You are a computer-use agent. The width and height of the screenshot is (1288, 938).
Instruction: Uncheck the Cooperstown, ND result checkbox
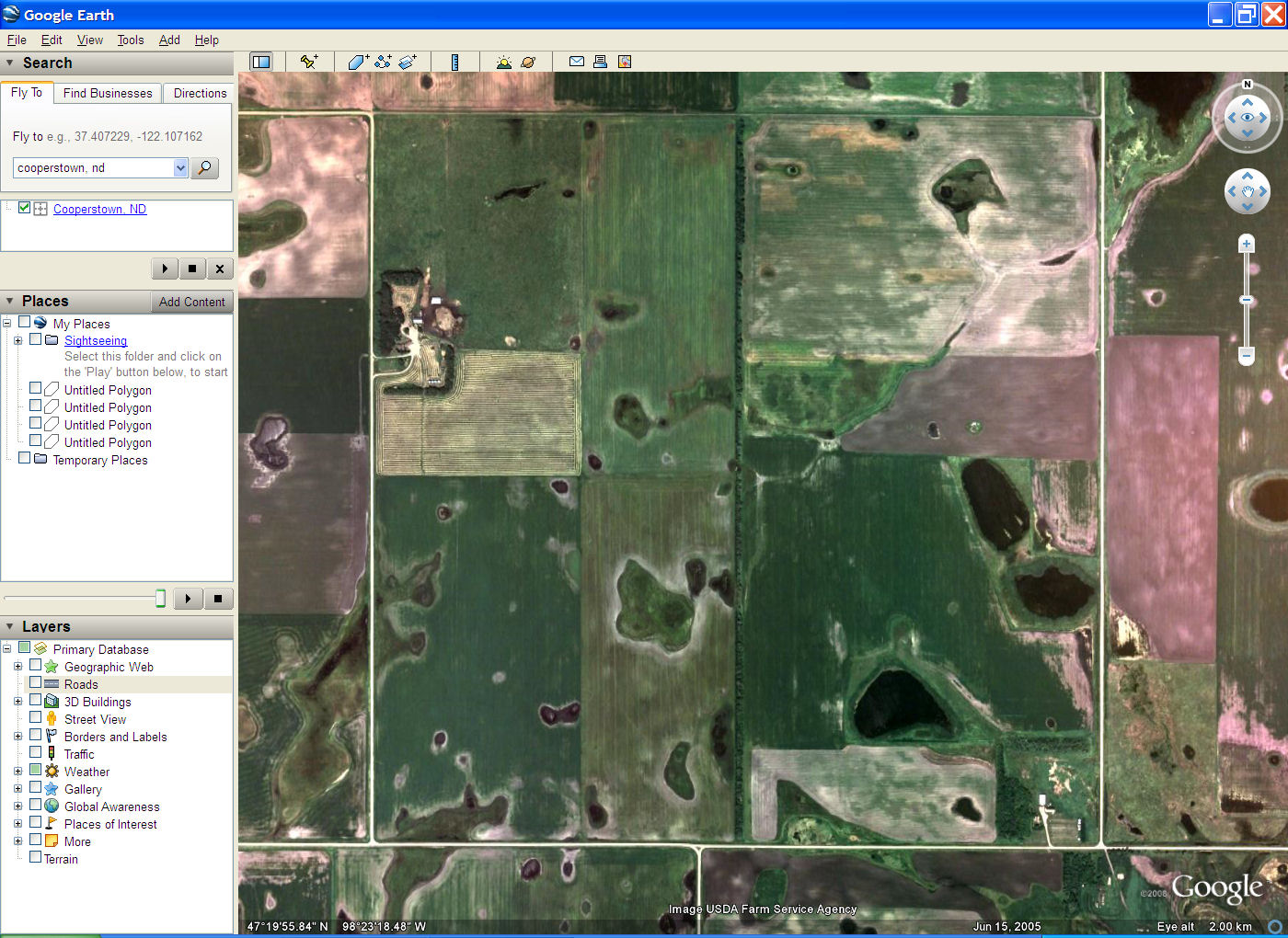[x=25, y=208]
